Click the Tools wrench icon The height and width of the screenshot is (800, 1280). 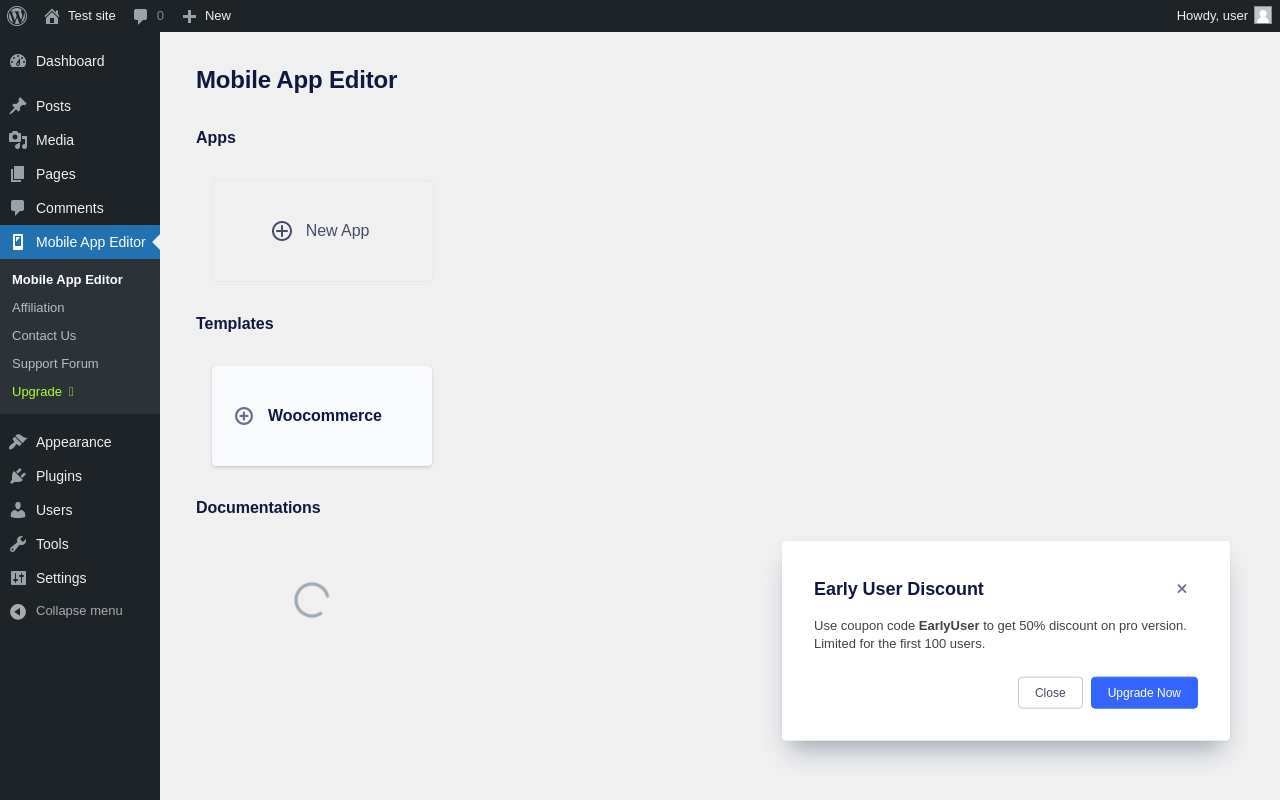18,544
